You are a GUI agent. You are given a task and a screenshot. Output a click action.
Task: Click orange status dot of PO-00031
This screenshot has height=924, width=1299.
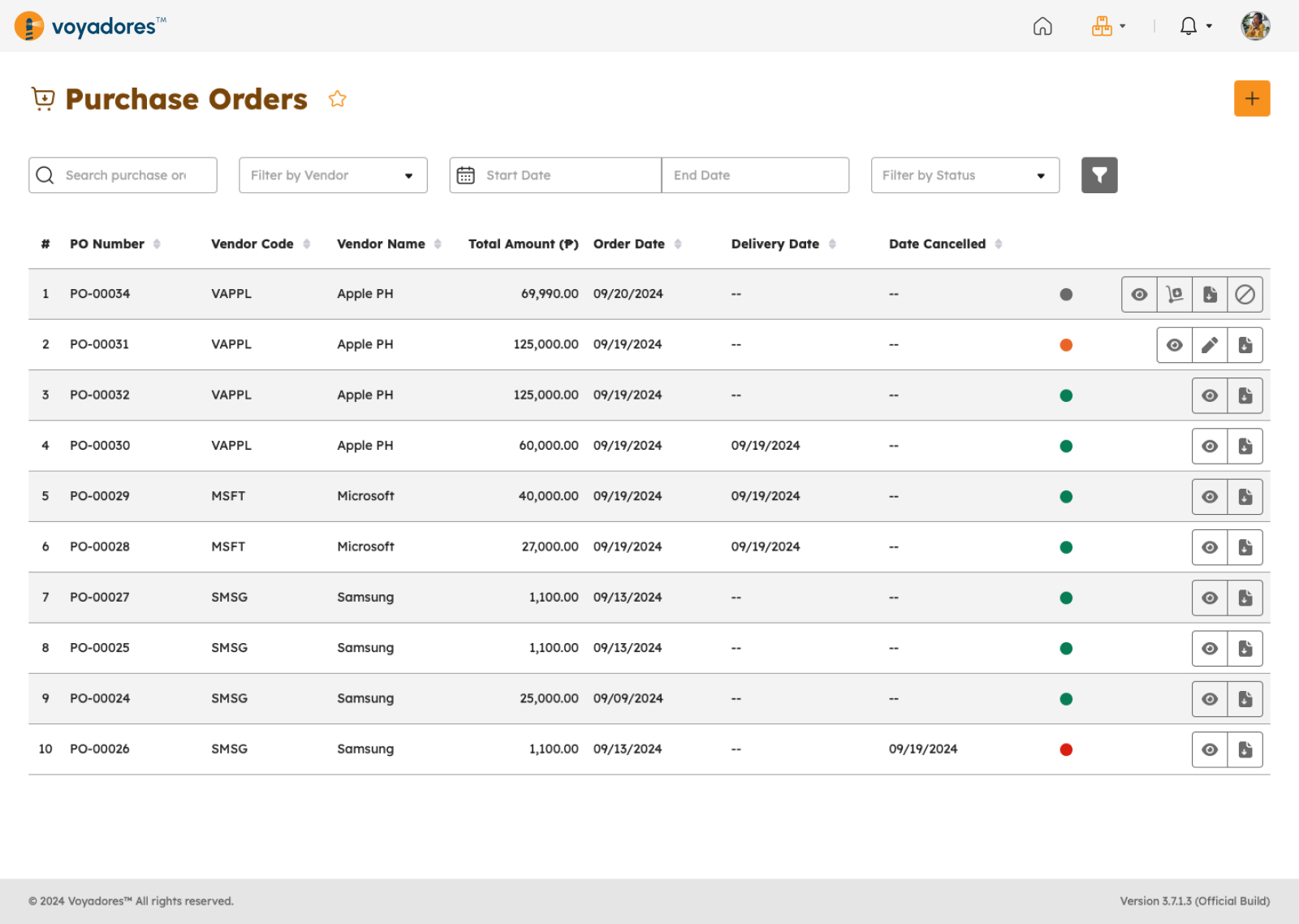point(1066,345)
